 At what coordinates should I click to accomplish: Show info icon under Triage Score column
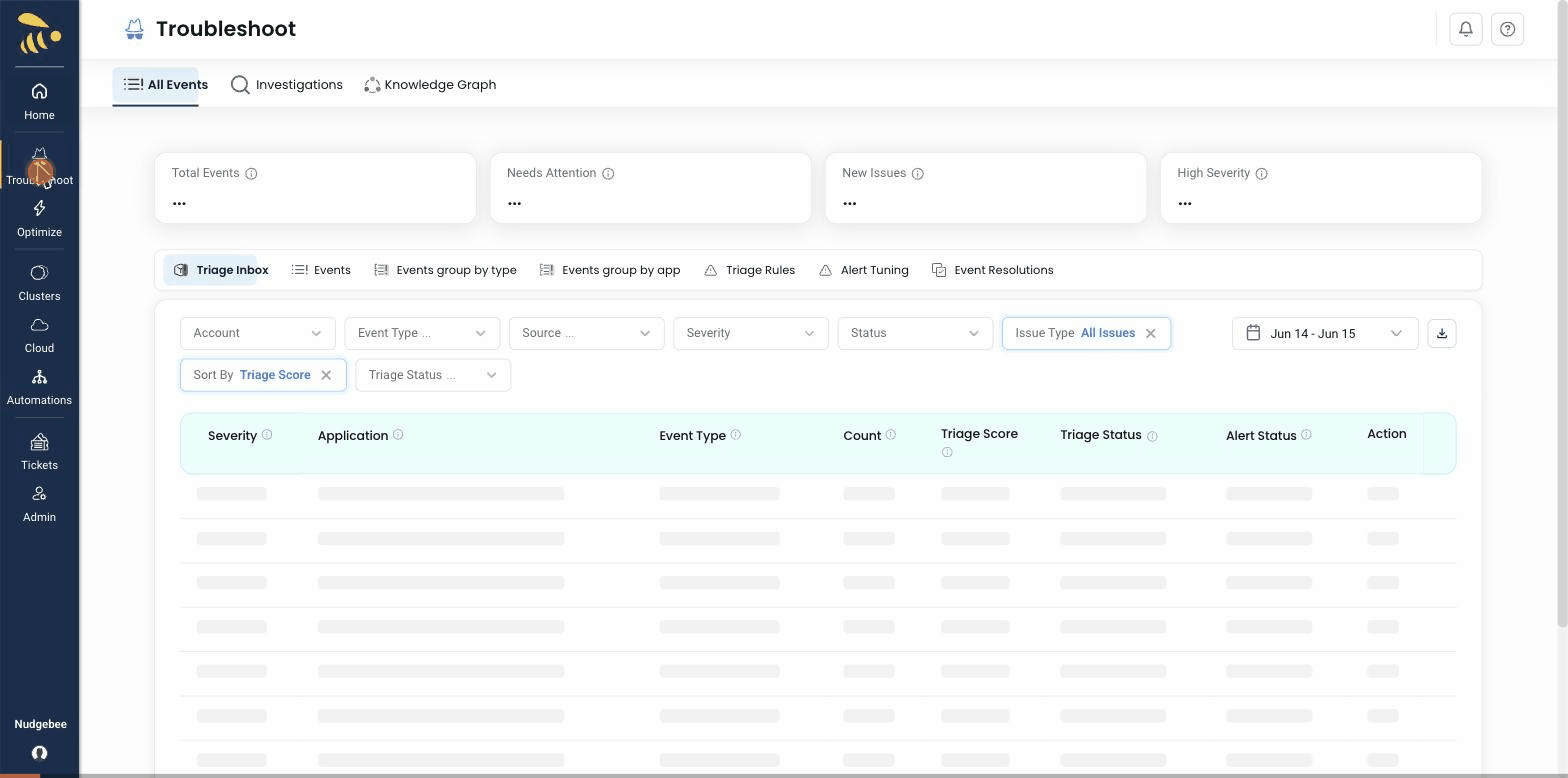(x=947, y=452)
